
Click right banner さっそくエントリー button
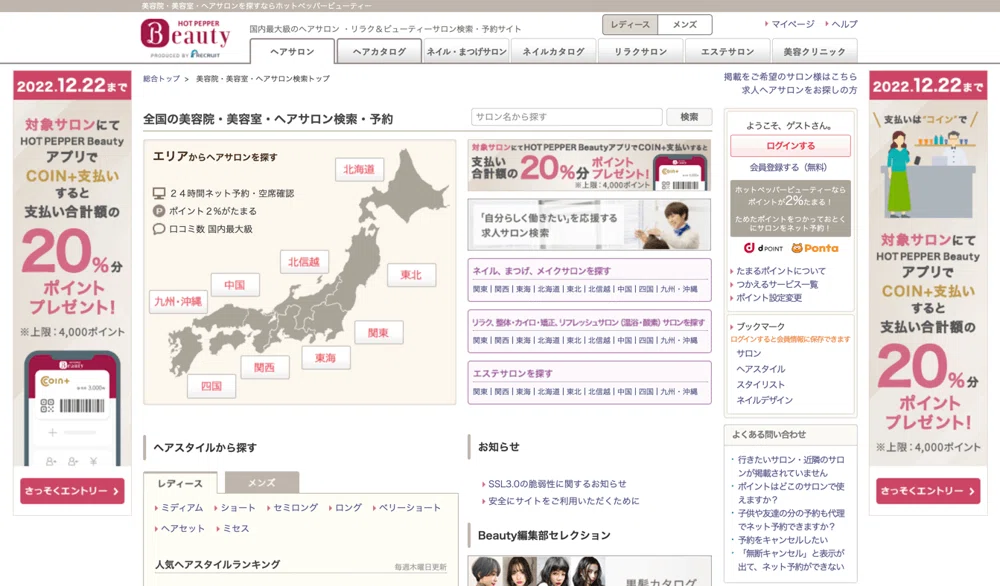point(928,491)
